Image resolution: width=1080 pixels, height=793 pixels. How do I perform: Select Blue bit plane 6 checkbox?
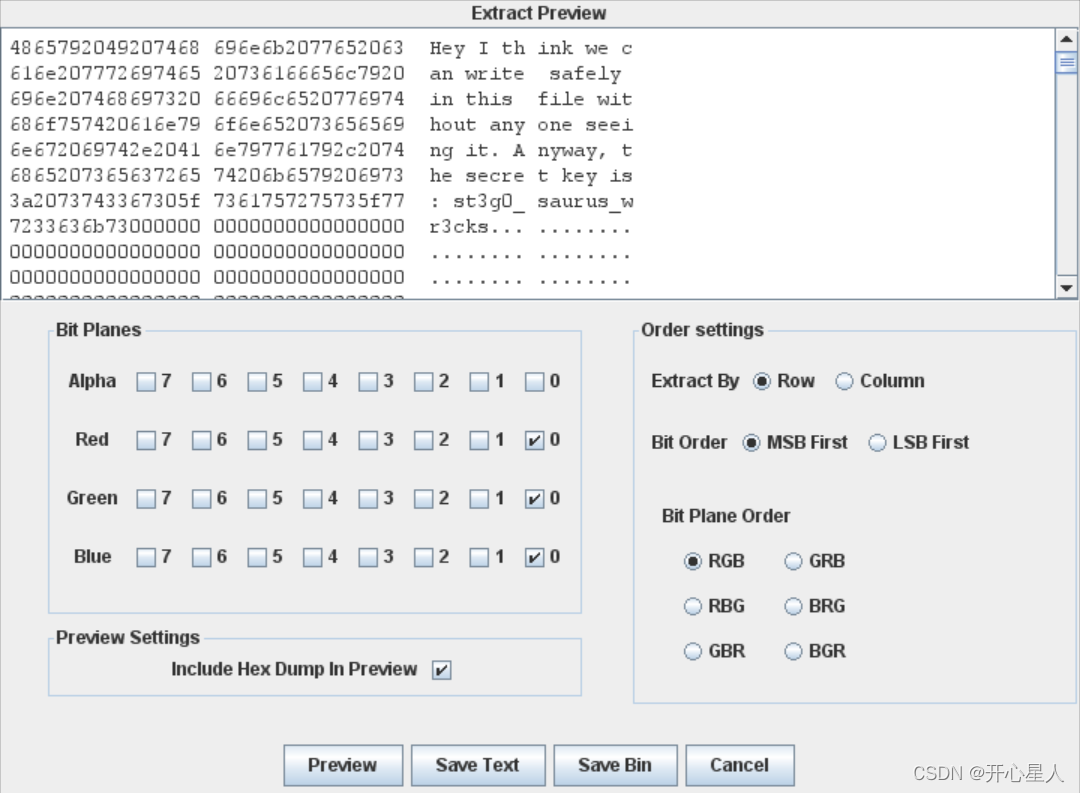(201, 557)
